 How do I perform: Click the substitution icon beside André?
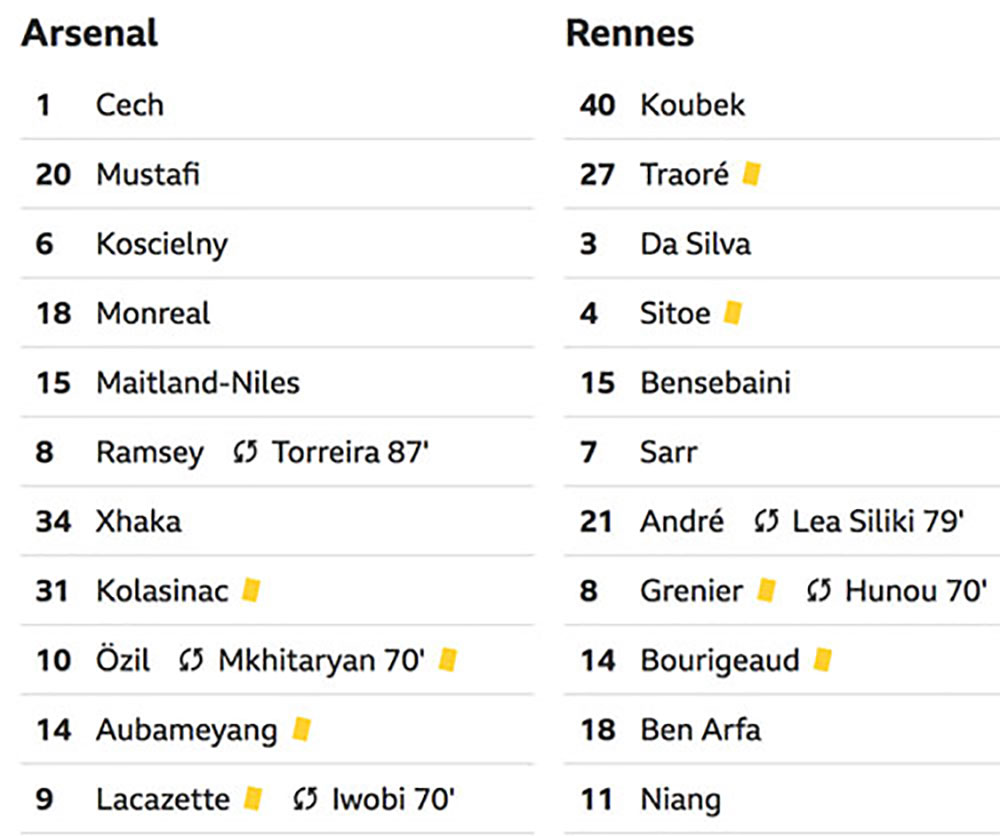tap(766, 522)
